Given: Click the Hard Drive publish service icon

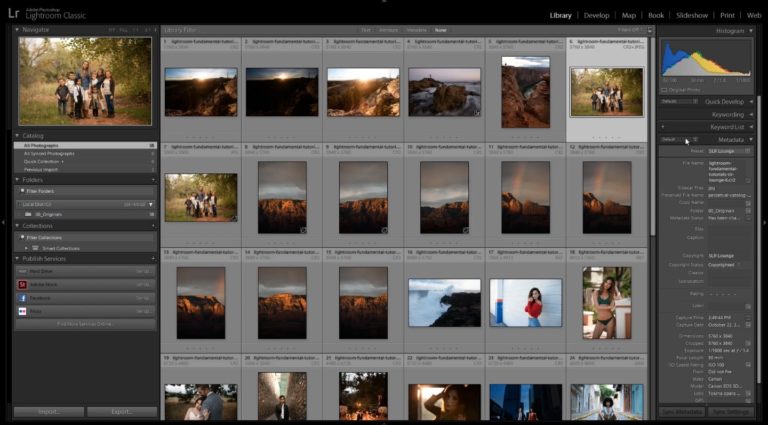Looking at the screenshot, I should [22, 271].
